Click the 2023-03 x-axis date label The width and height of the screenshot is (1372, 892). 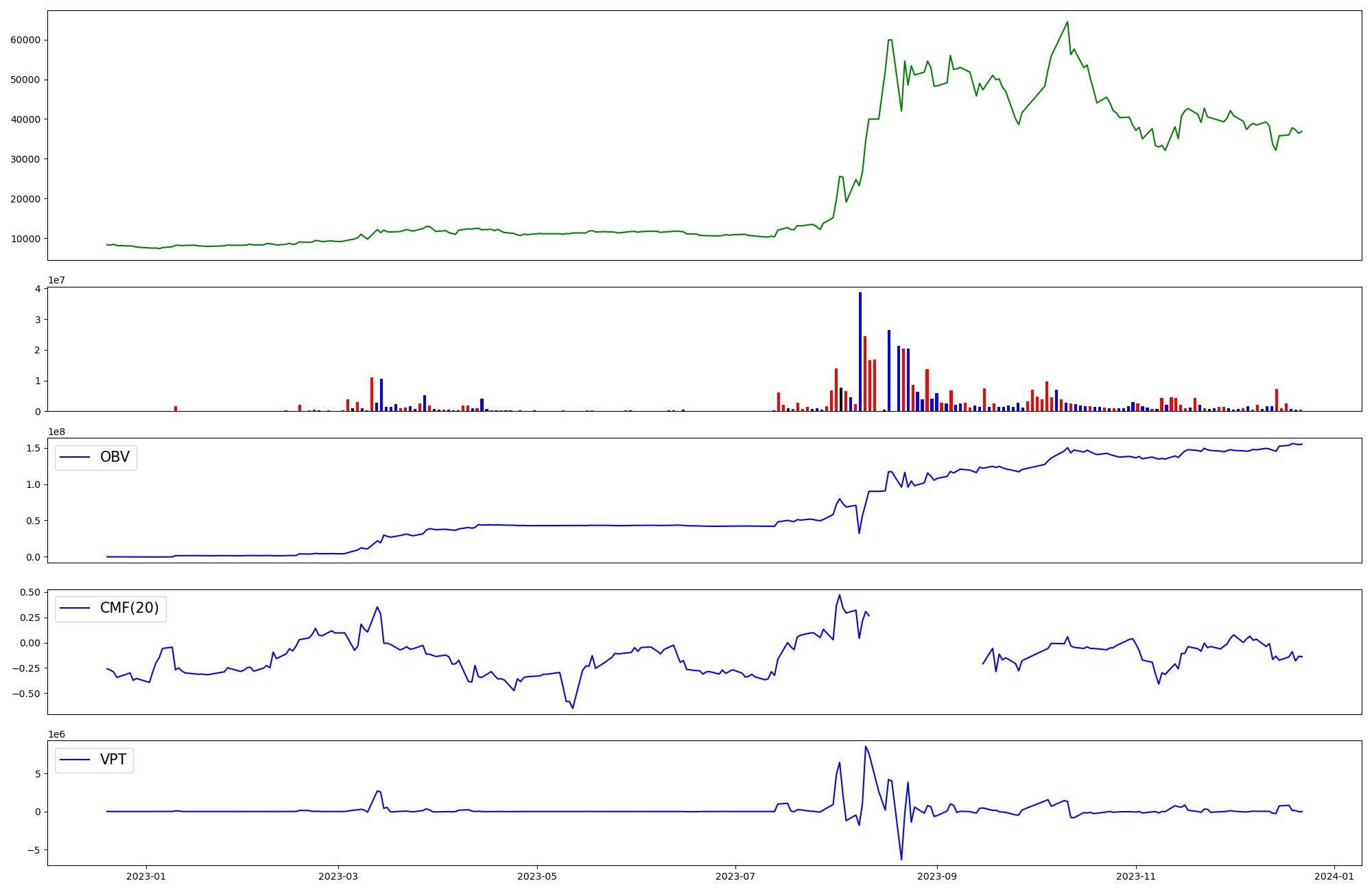(x=338, y=876)
